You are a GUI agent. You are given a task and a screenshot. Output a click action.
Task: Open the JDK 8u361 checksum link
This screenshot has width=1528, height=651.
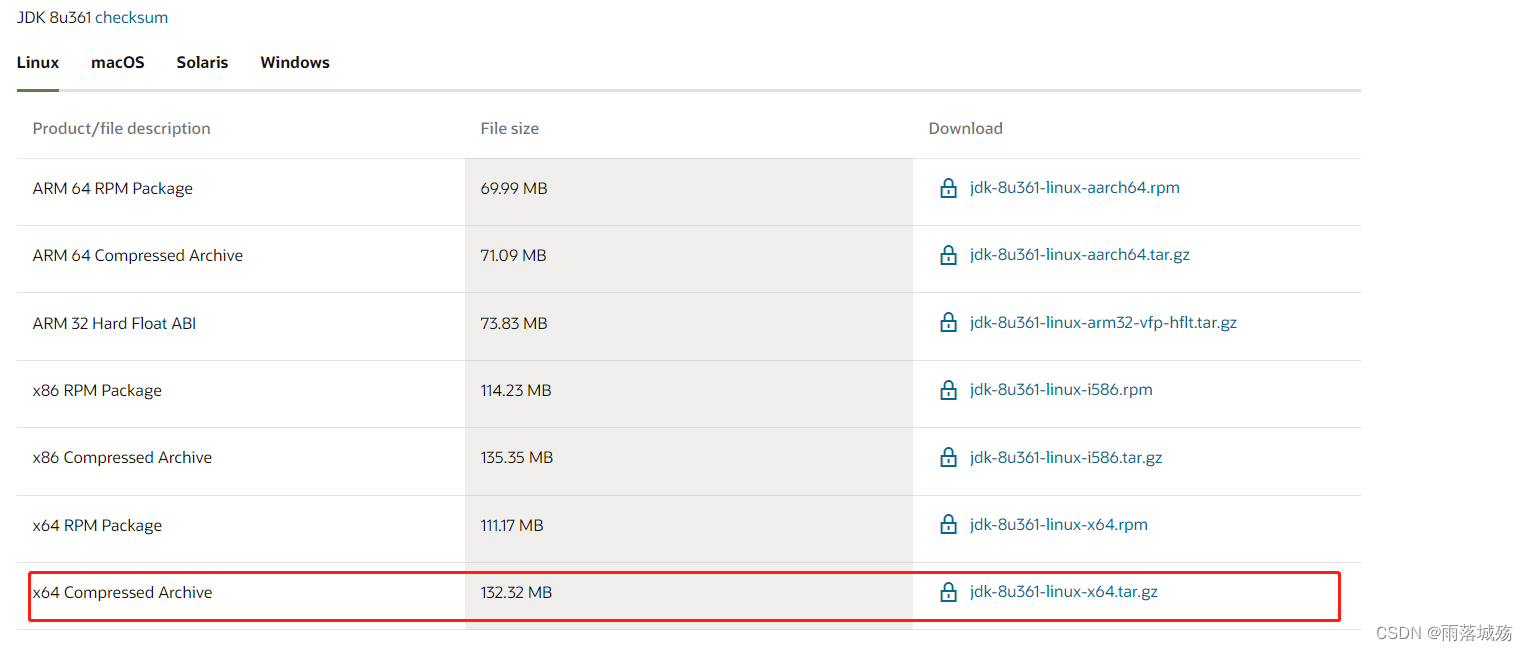(132, 18)
